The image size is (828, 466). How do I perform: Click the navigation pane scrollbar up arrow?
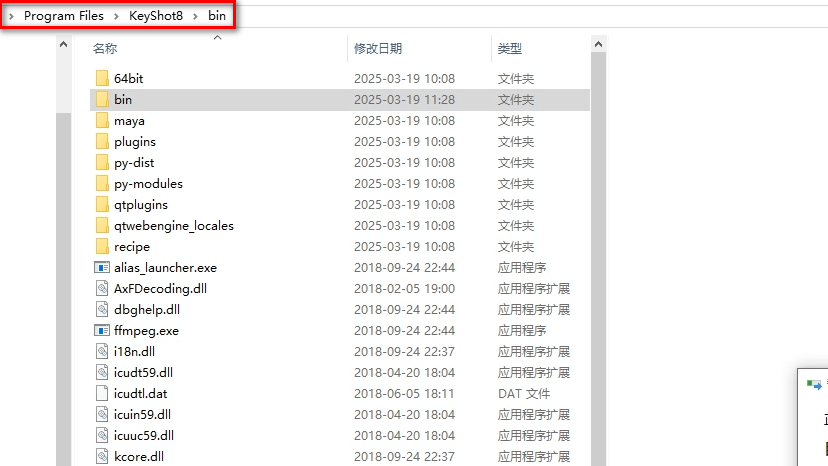[x=63, y=44]
